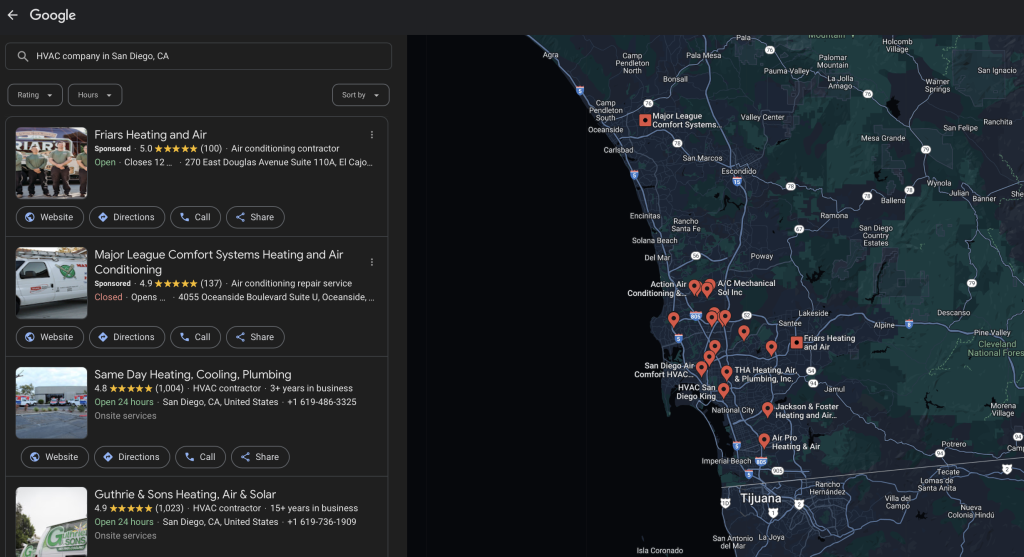Call Major League Comfort Systems
The height and width of the screenshot is (557, 1024).
tap(195, 337)
